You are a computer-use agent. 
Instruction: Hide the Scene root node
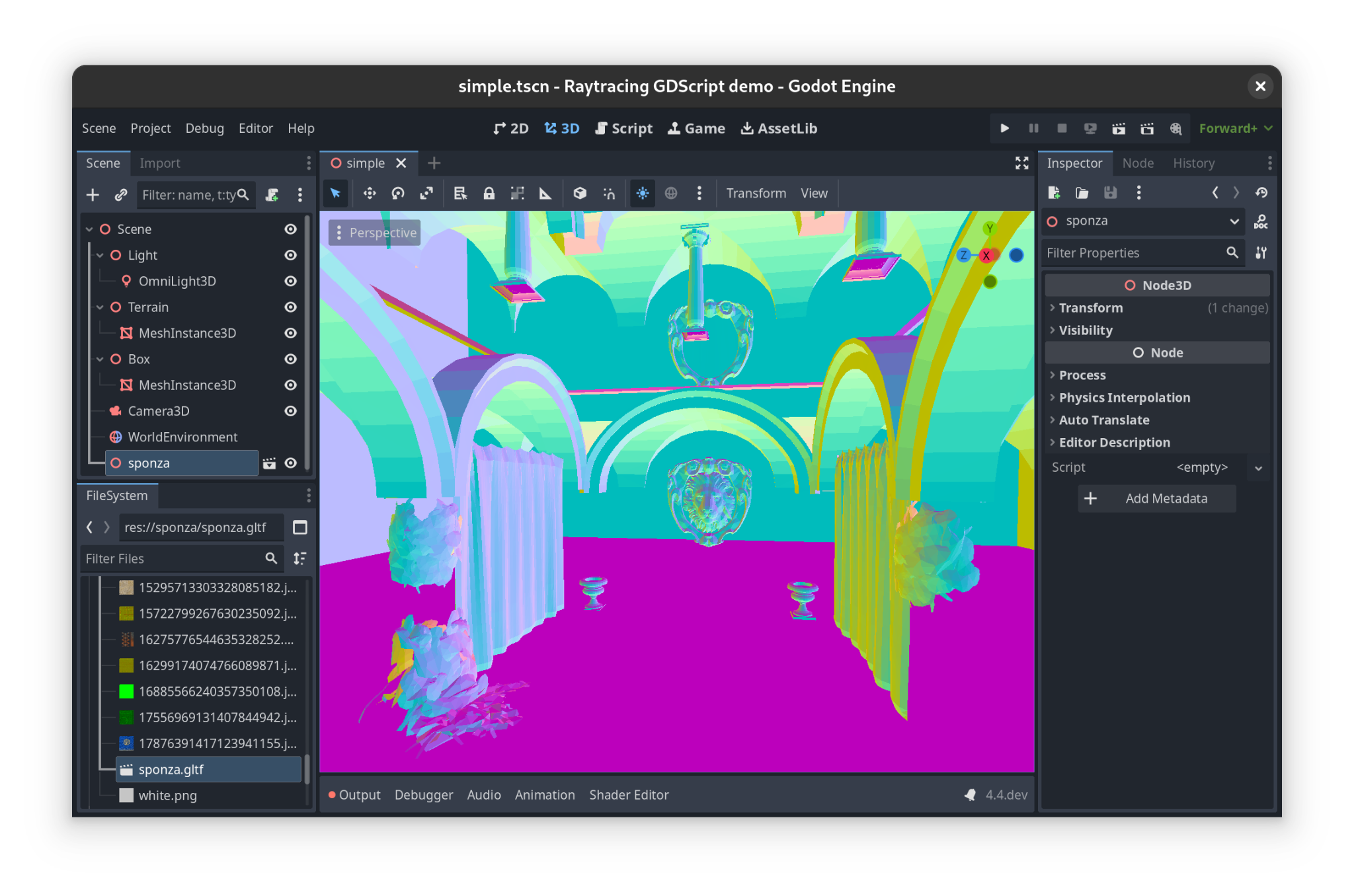[290, 229]
